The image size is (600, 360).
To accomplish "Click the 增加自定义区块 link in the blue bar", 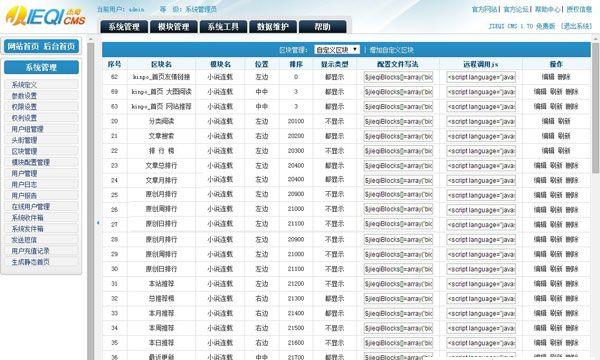I will click(391, 50).
